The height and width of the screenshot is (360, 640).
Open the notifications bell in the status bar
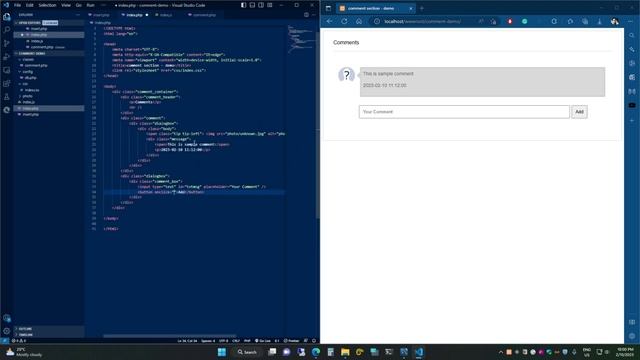pyautogui.click(x=313, y=340)
